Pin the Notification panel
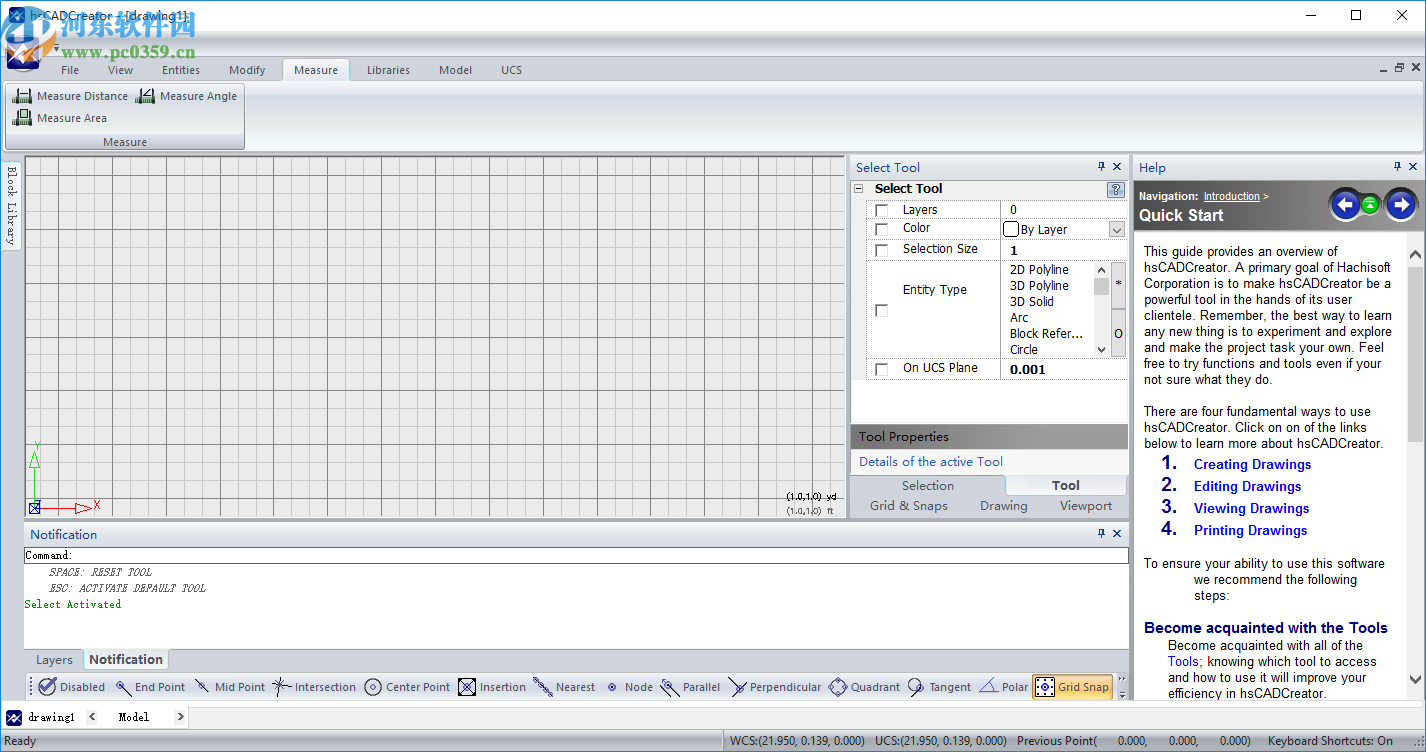 1102,534
